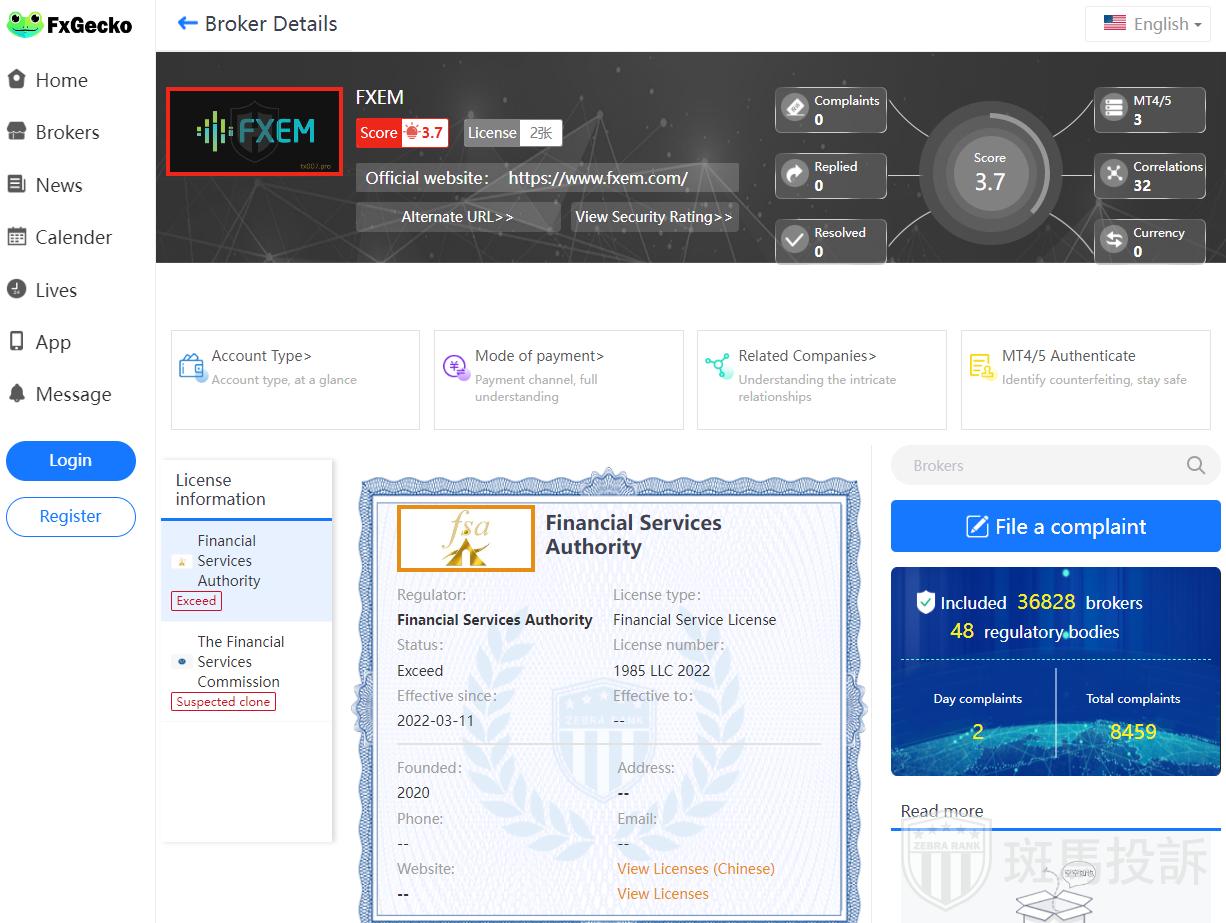1226x923 pixels.
Task: Click the search magnifier icon
Action: (1195, 465)
